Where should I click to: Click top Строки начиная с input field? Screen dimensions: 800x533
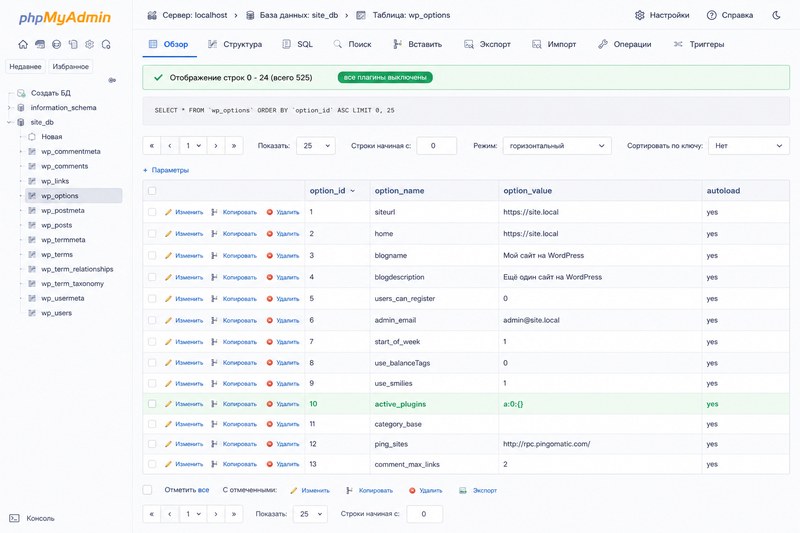point(437,146)
